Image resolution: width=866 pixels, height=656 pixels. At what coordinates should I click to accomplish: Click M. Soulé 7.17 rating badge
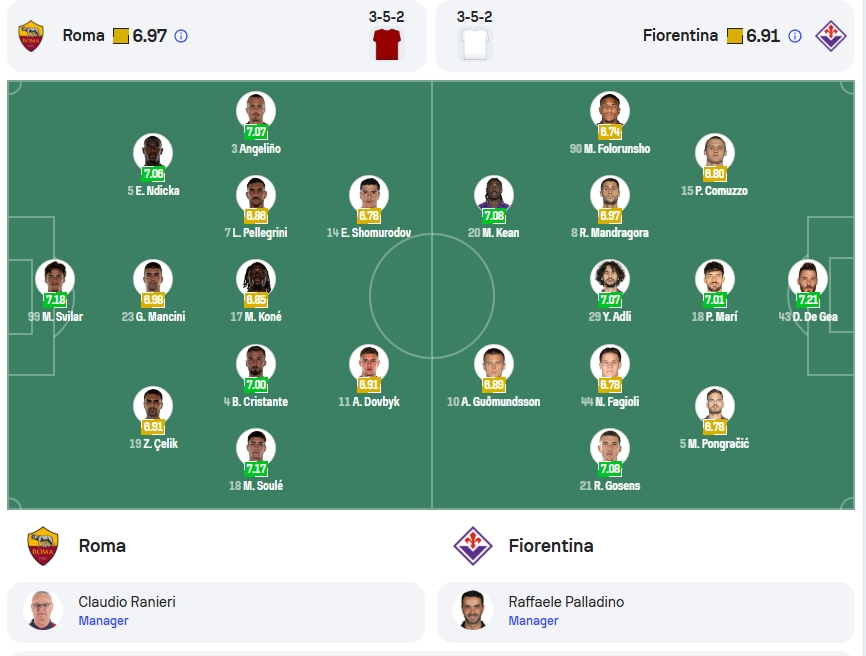tap(256, 468)
